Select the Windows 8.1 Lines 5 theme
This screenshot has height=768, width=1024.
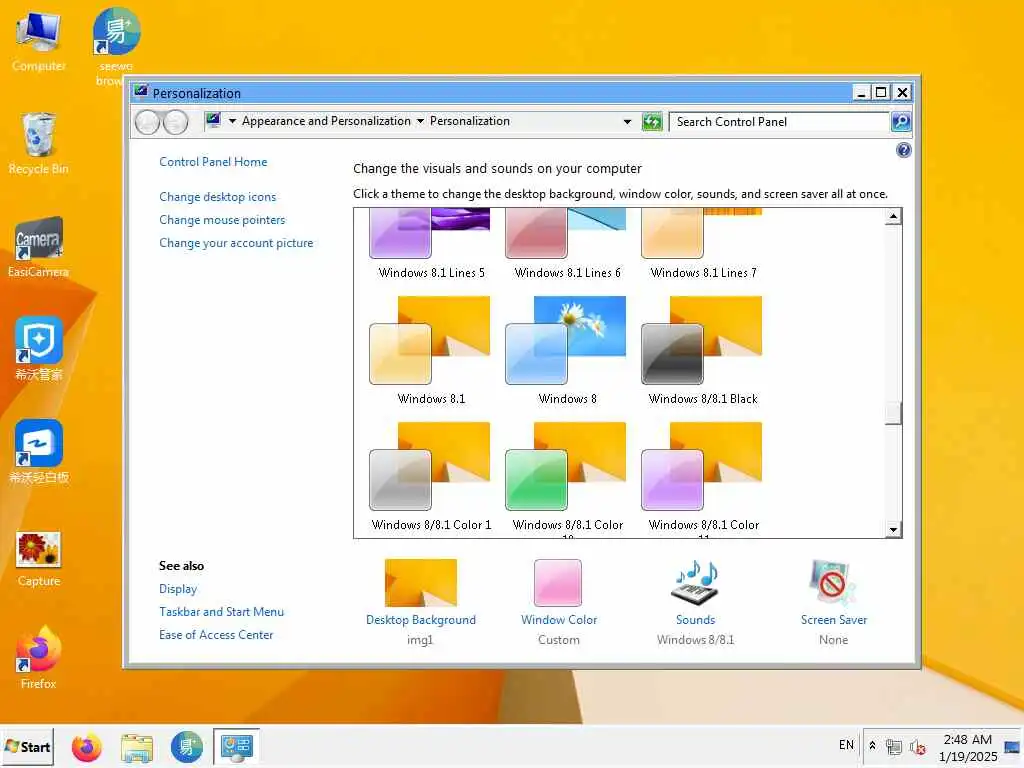[431, 244]
